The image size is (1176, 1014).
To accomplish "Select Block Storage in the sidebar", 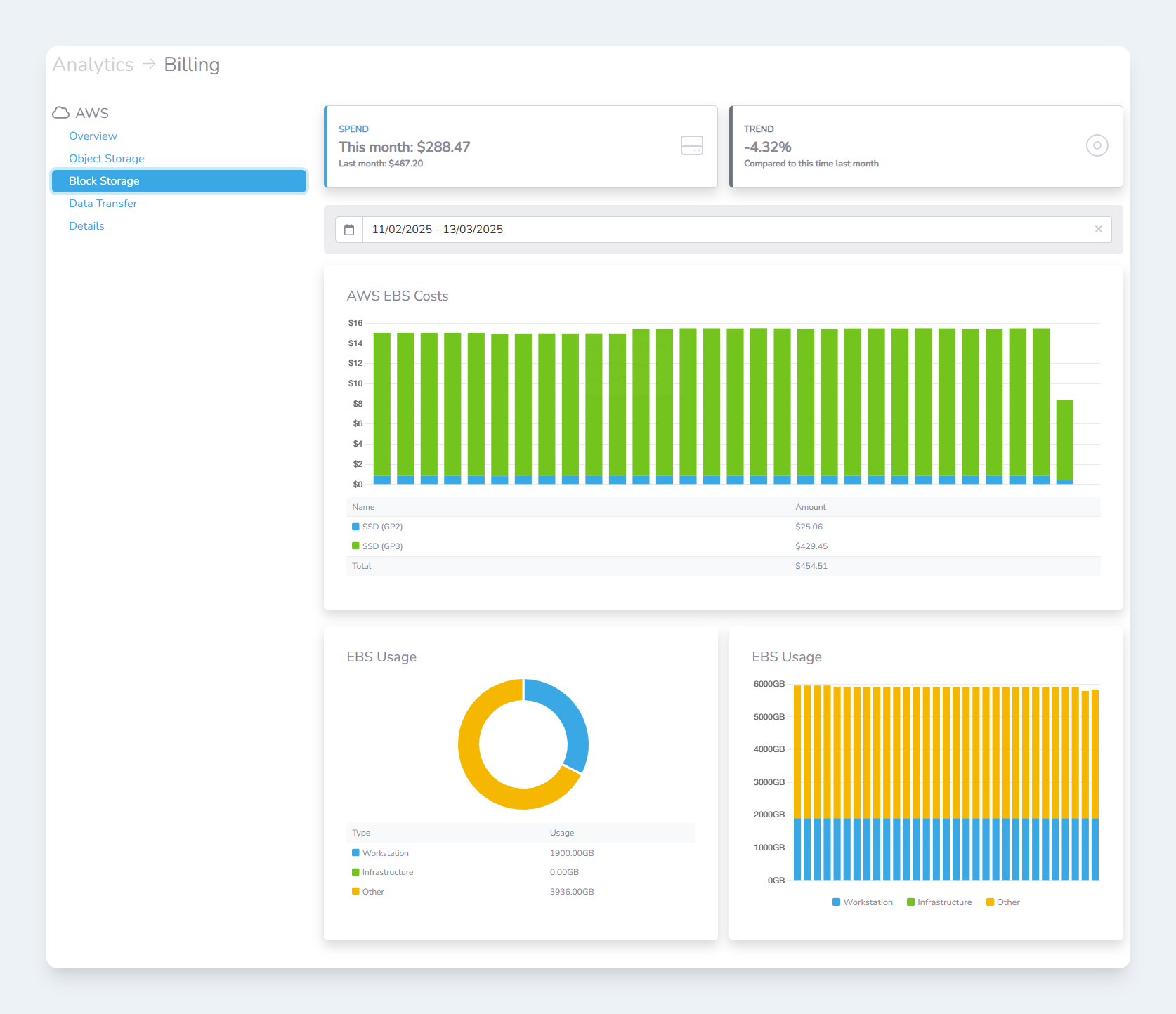I will [104, 181].
